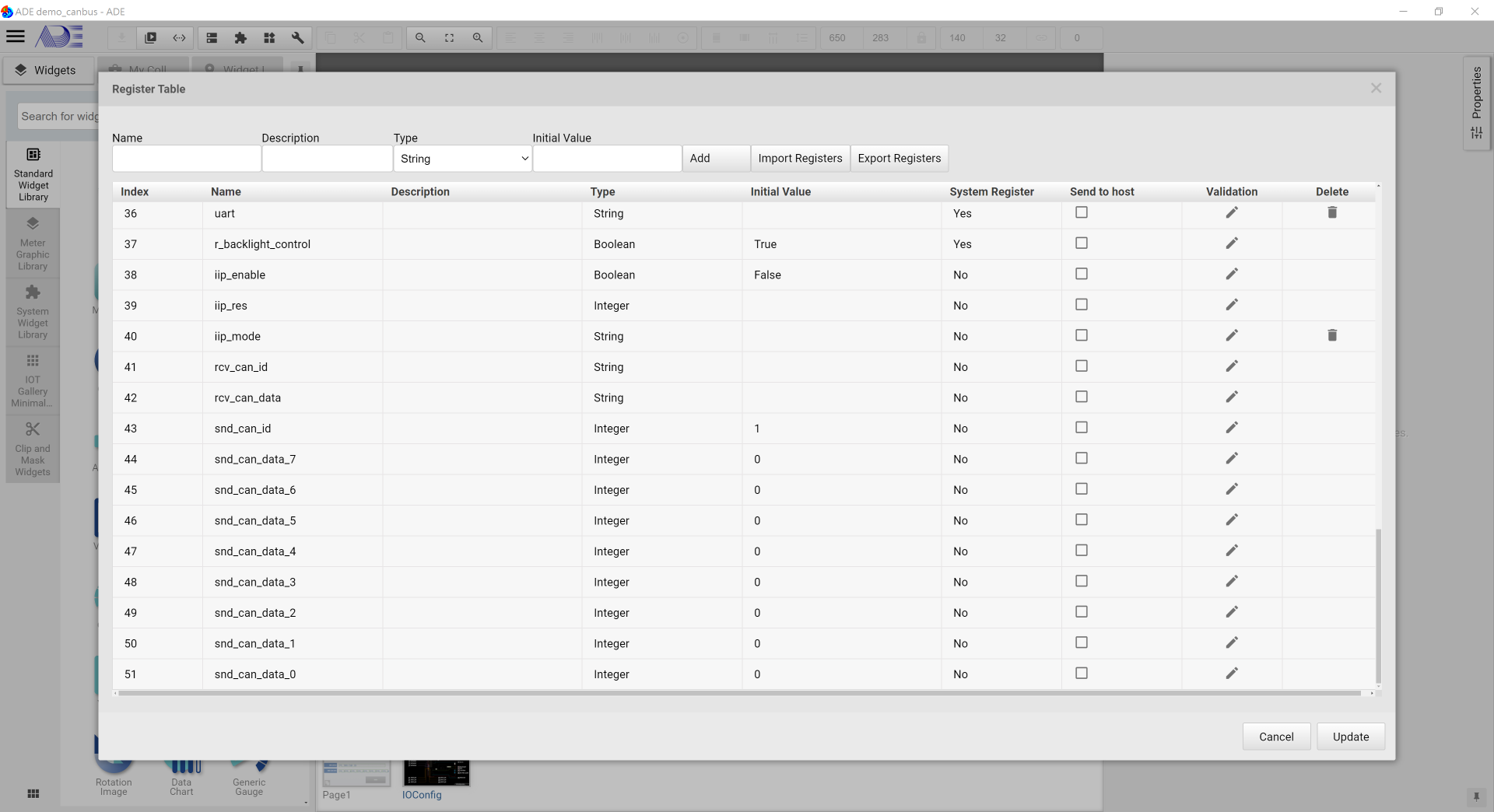This screenshot has height=812, width=1494.
Task: Open the Properties side panel tab
Action: click(1476, 103)
